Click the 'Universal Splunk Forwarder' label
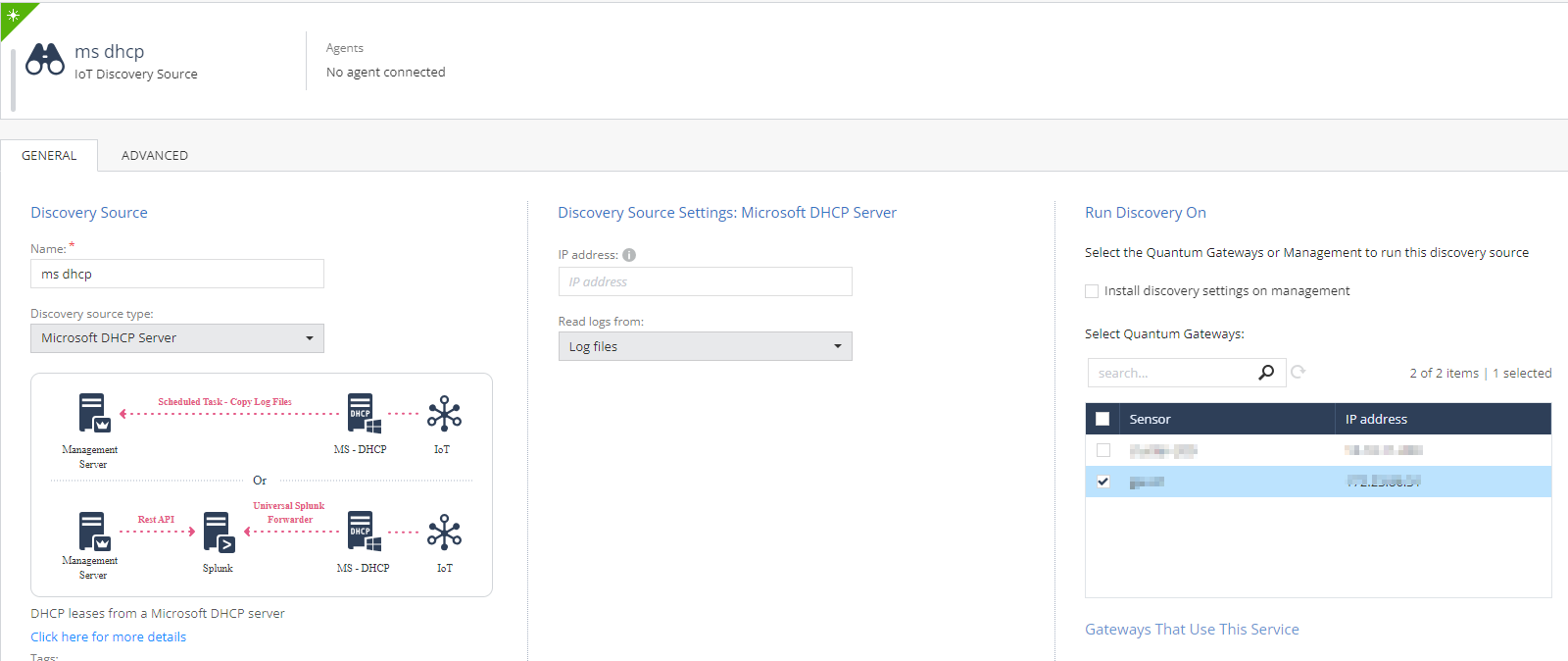The width and height of the screenshot is (1568, 661). [x=289, y=513]
